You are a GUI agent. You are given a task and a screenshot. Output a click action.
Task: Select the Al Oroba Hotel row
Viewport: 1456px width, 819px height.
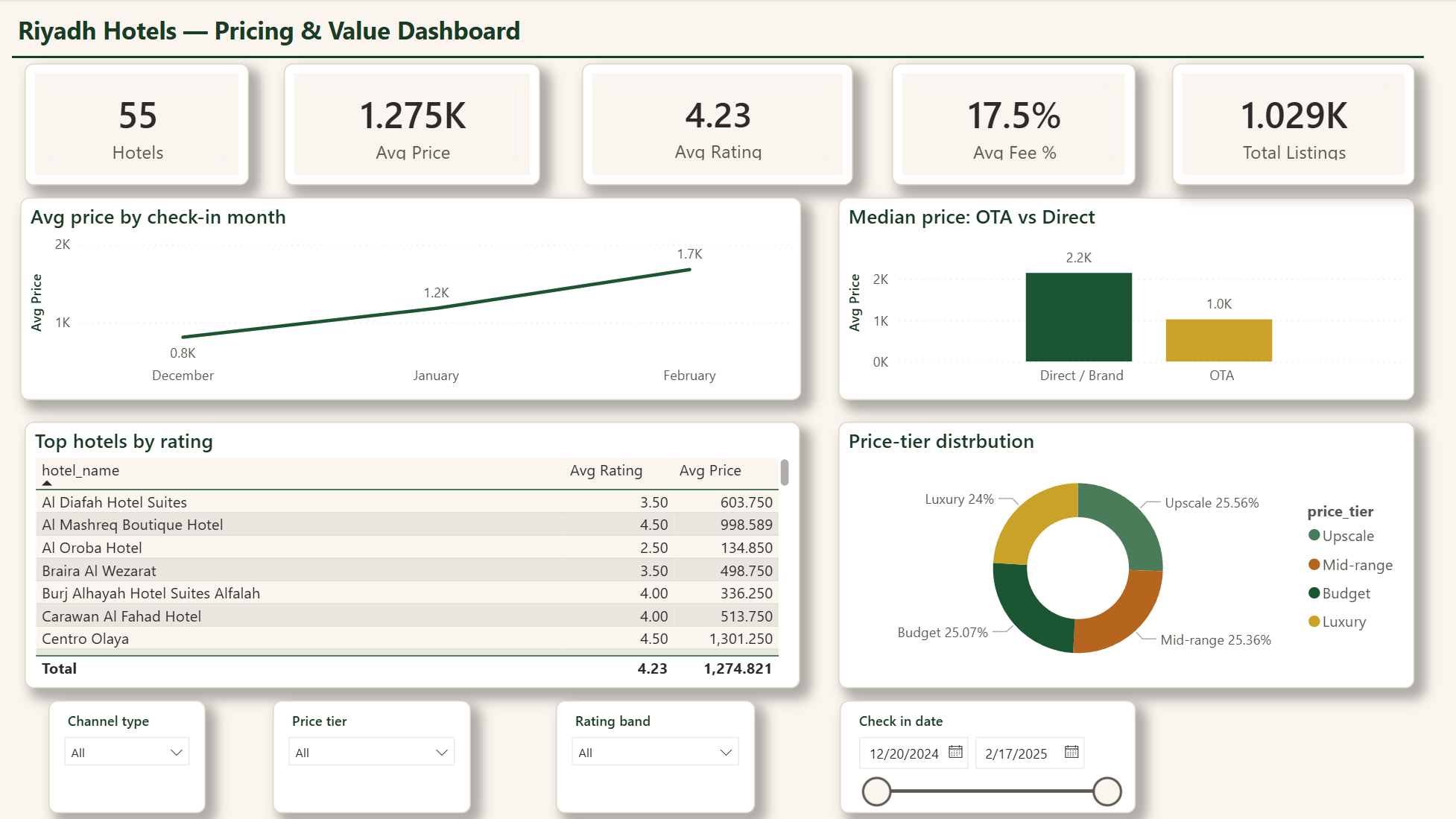click(x=407, y=548)
